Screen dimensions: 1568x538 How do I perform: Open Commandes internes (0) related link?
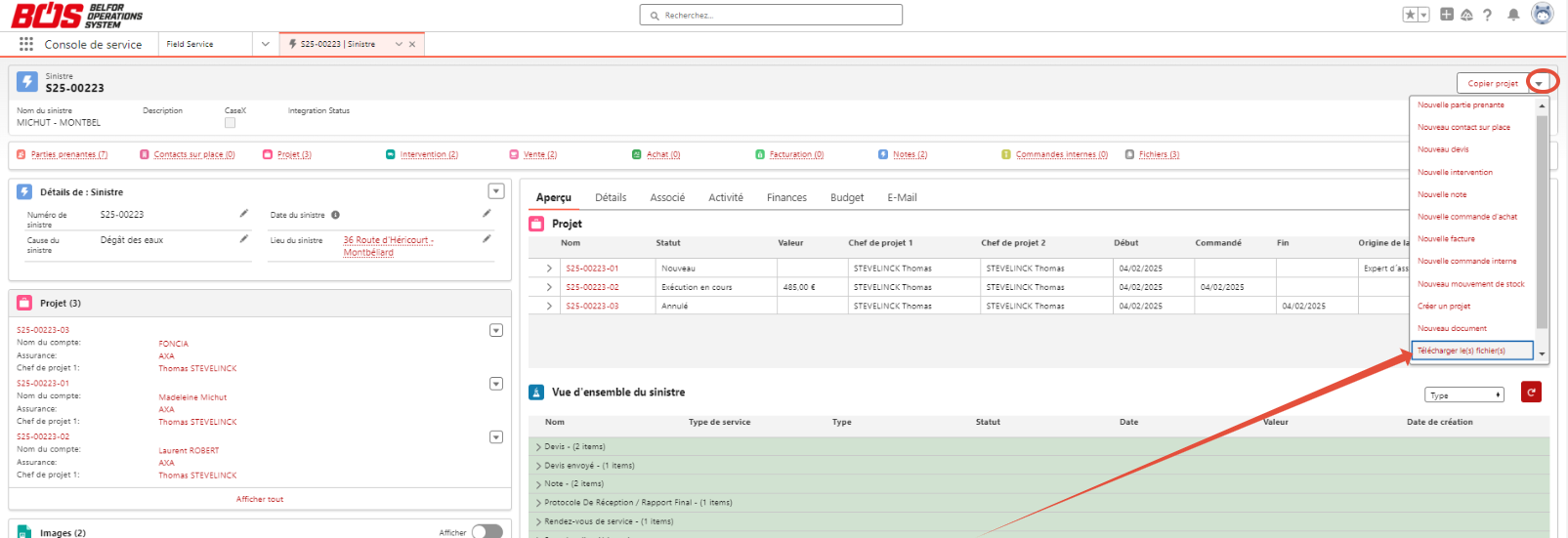(x=1062, y=154)
